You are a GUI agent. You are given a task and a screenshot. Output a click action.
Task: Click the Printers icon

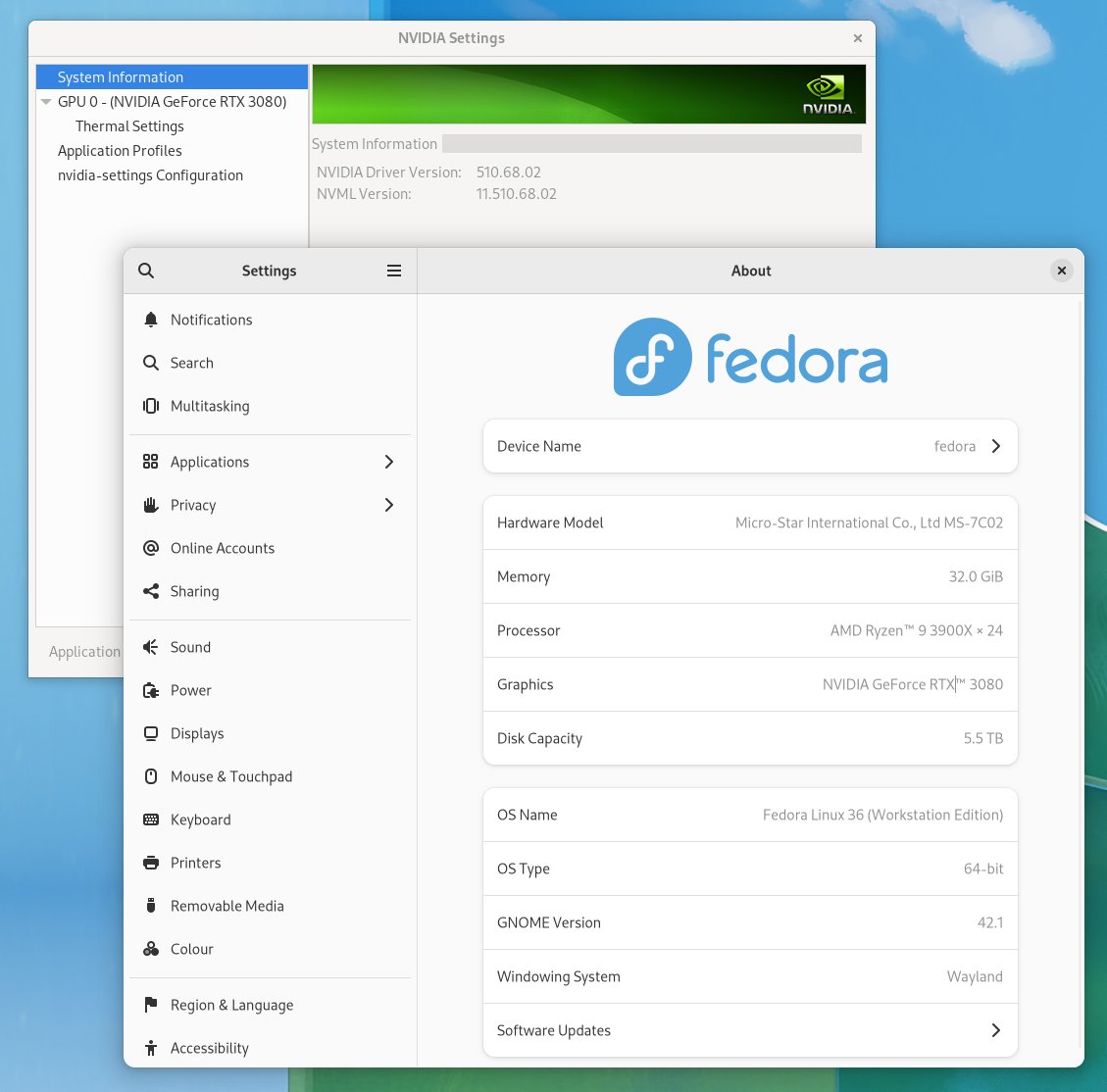[x=150, y=863]
